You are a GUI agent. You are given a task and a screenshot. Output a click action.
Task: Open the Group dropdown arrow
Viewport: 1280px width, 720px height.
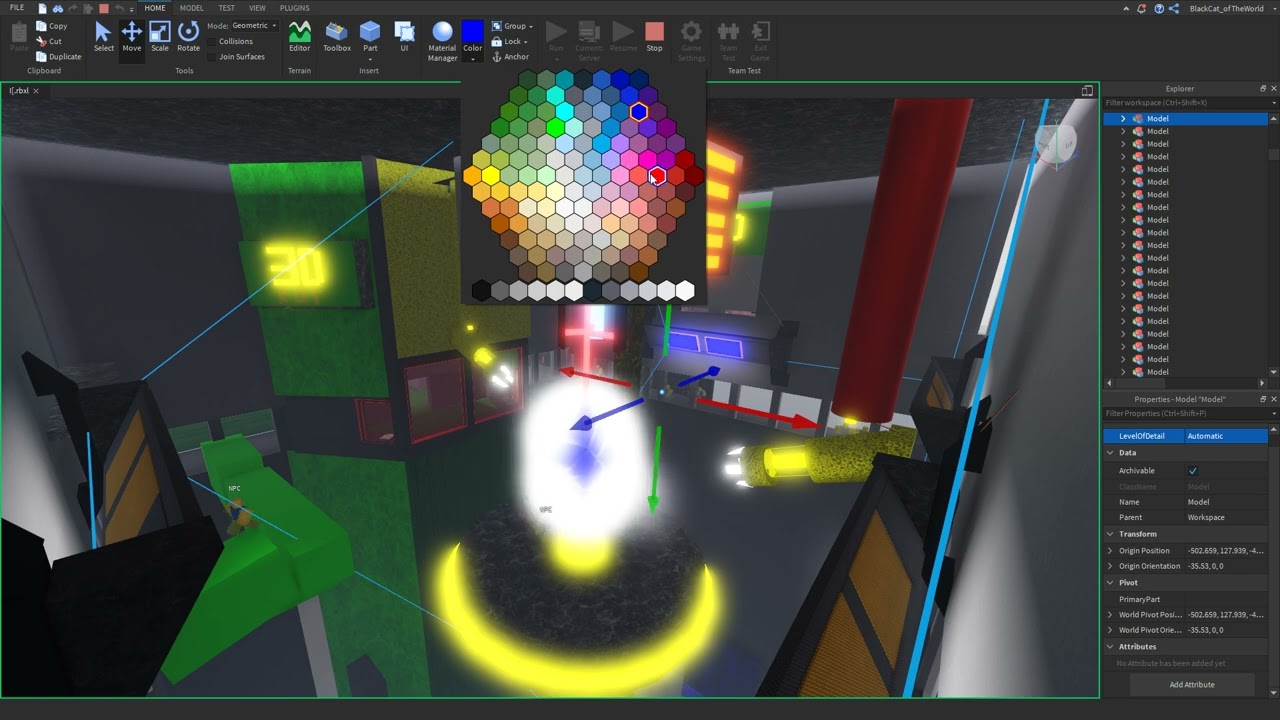click(531, 26)
